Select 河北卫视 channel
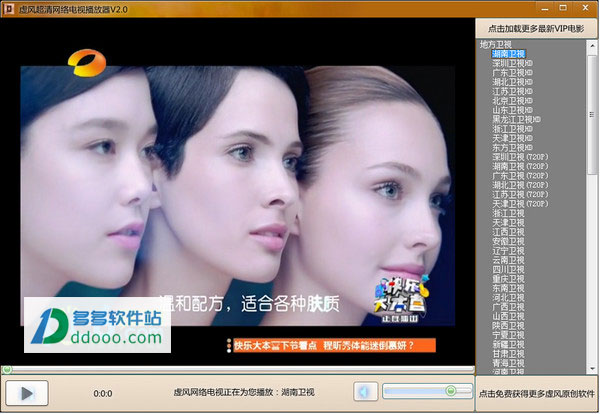600x414 pixels. [509, 298]
